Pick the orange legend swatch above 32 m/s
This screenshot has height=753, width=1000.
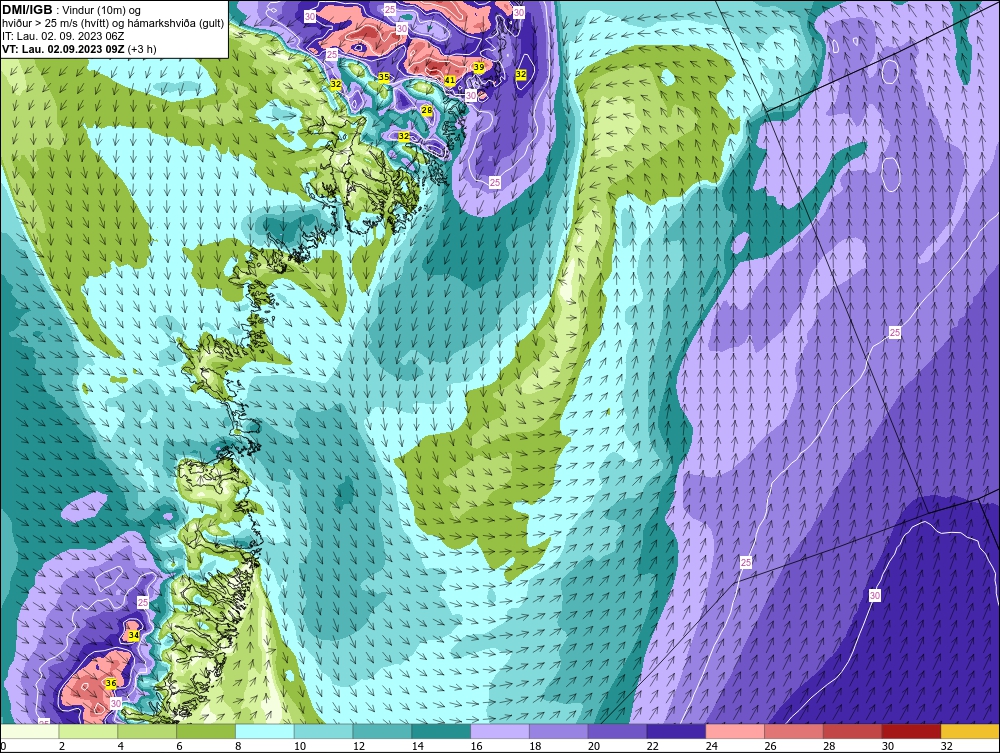pos(970,731)
